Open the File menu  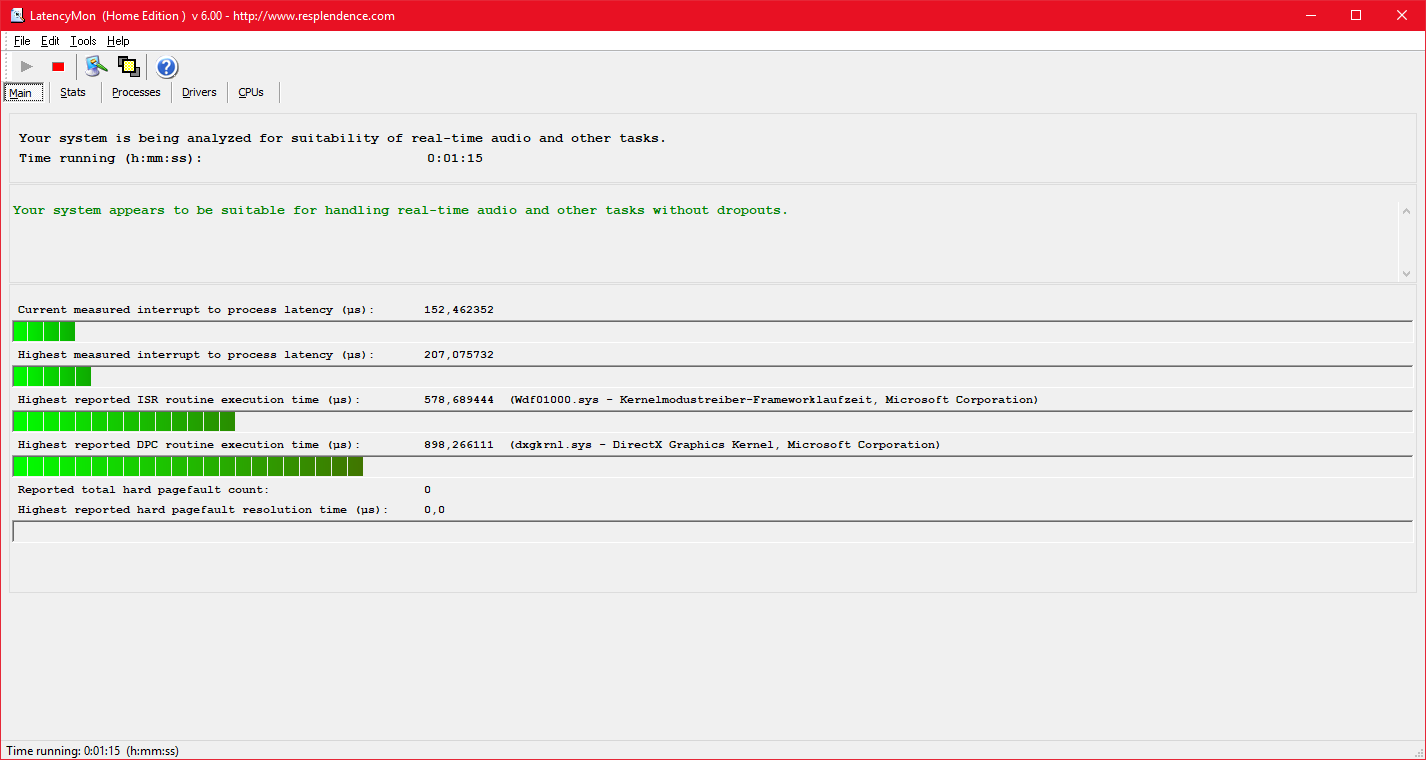22,41
